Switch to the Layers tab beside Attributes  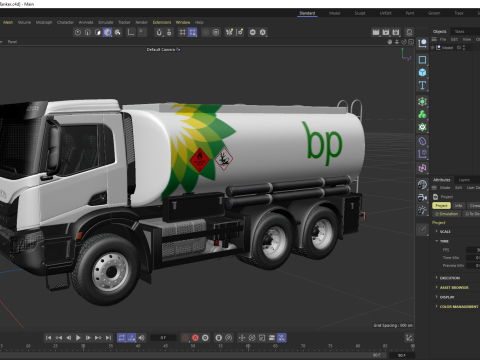[464, 180]
